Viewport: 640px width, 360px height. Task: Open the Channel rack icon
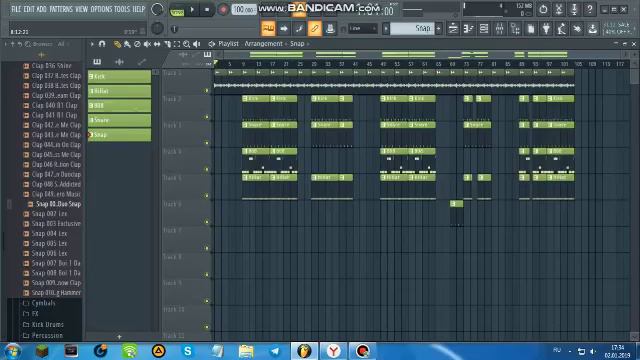pyautogui.click(x=484, y=29)
